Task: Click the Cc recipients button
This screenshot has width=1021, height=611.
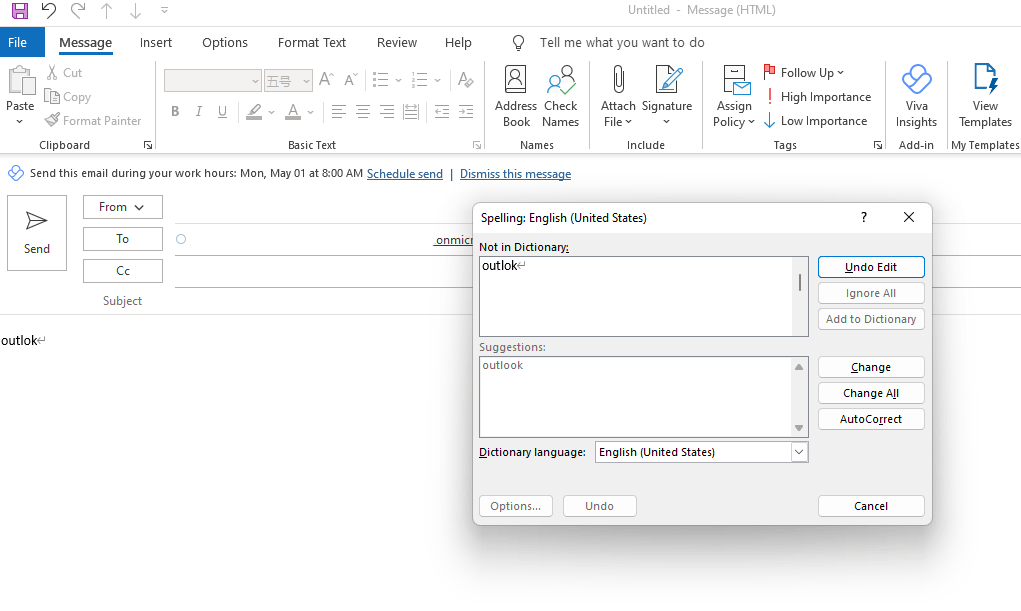Action: point(122,271)
